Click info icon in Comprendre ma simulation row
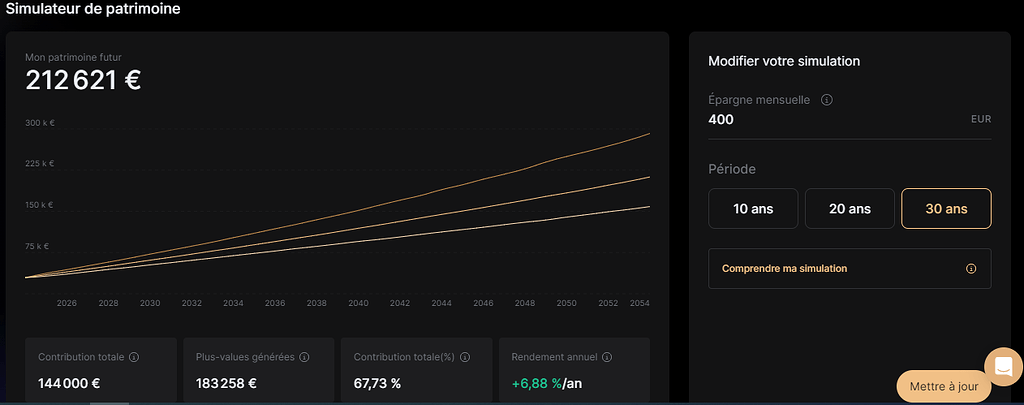 [x=971, y=269]
